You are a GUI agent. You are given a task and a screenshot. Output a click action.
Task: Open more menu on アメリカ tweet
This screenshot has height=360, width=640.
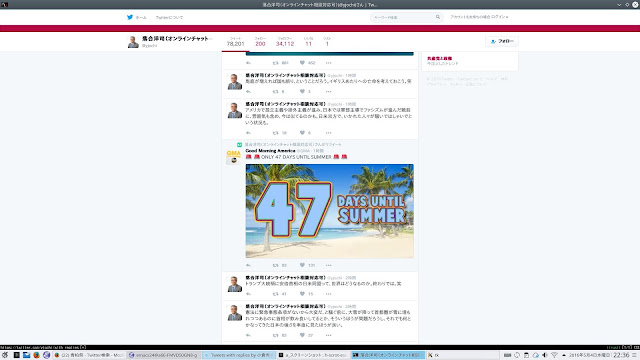coord(329,133)
